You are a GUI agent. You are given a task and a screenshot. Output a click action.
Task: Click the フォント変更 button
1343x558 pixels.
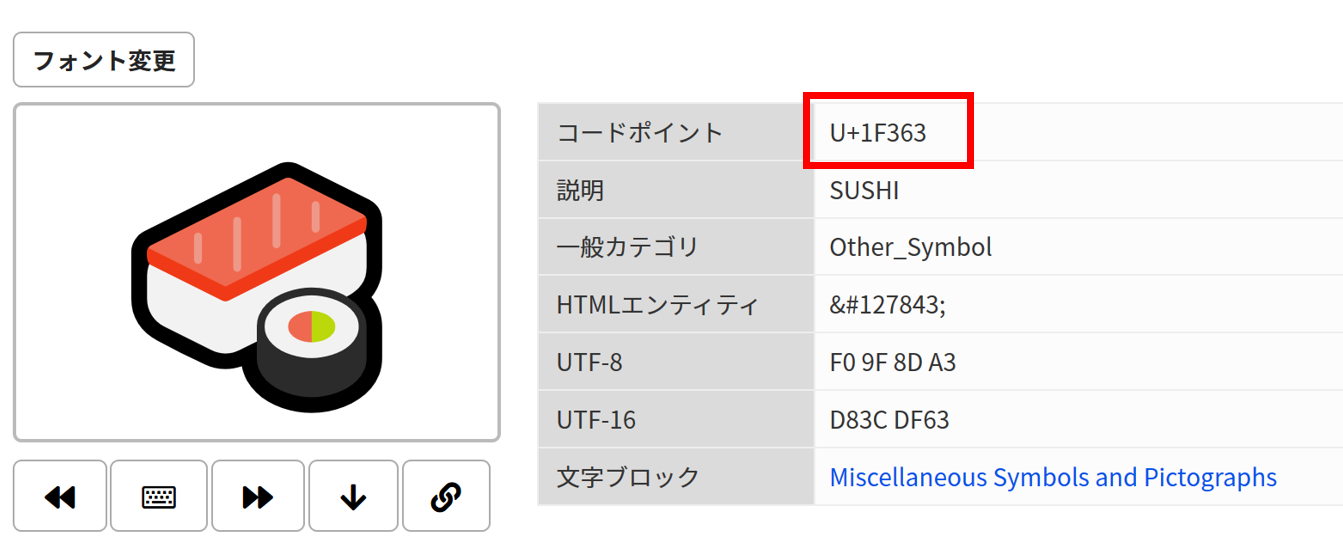click(104, 60)
